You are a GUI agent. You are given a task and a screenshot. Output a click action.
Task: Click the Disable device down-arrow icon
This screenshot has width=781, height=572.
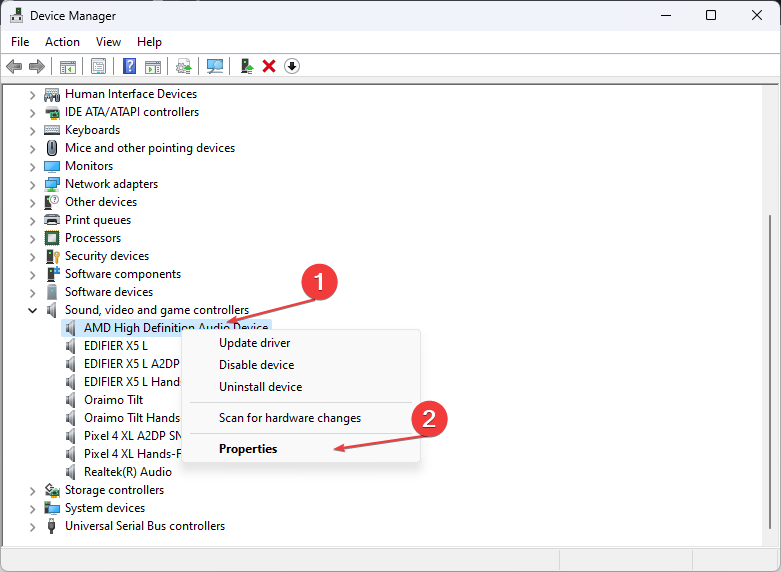292,66
